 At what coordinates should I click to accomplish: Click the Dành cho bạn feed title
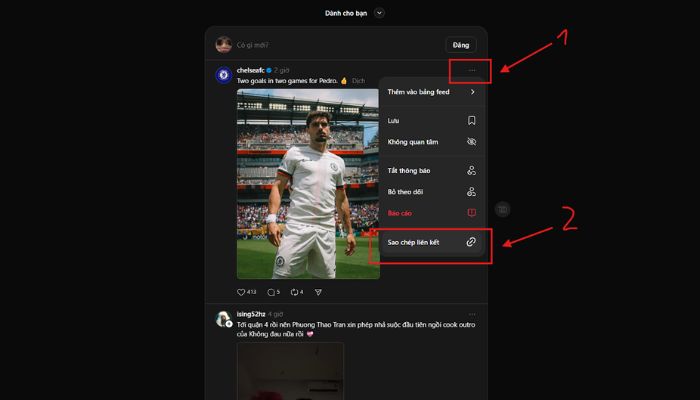tap(346, 13)
